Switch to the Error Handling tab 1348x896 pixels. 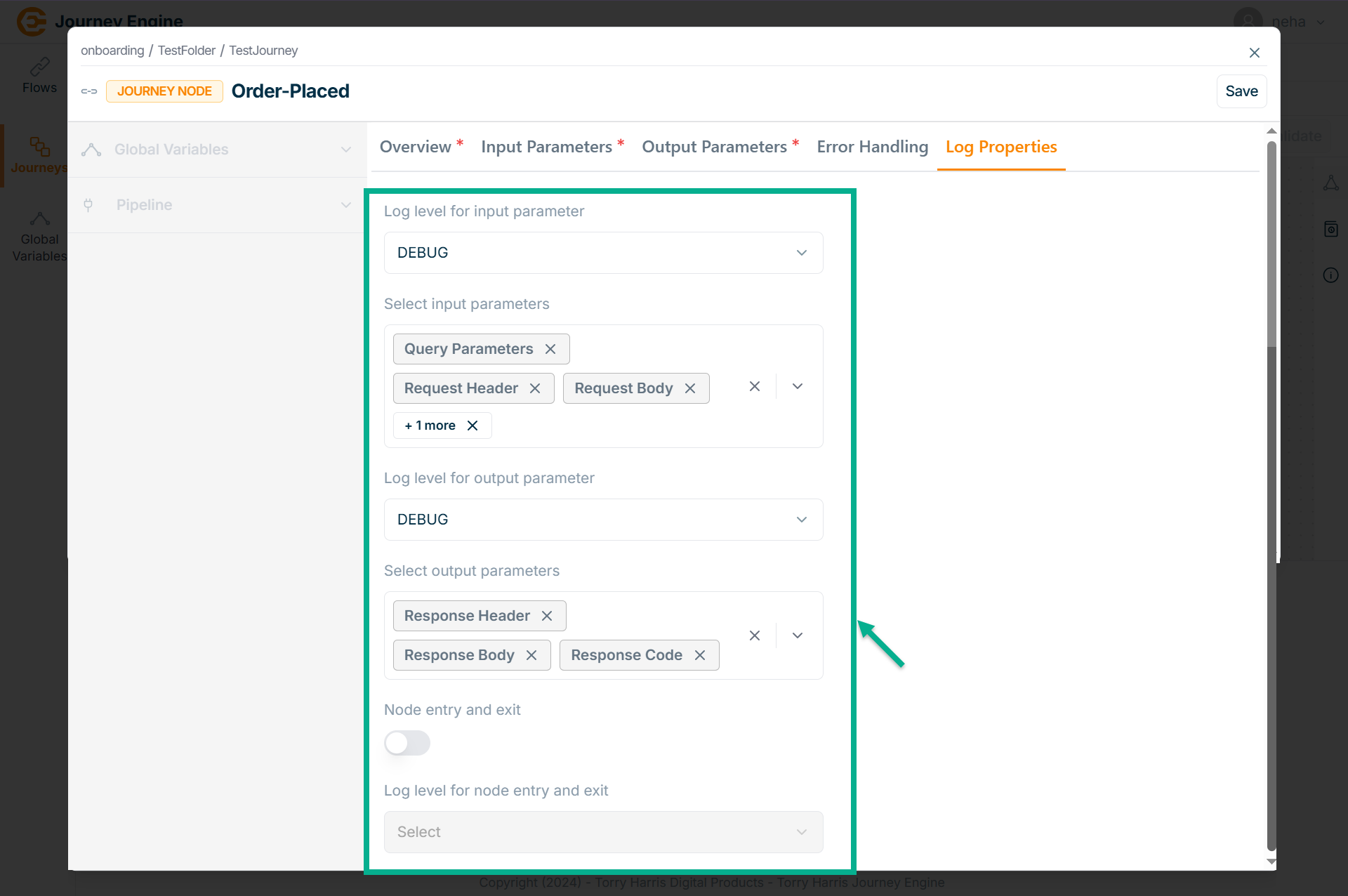point(872,147)
